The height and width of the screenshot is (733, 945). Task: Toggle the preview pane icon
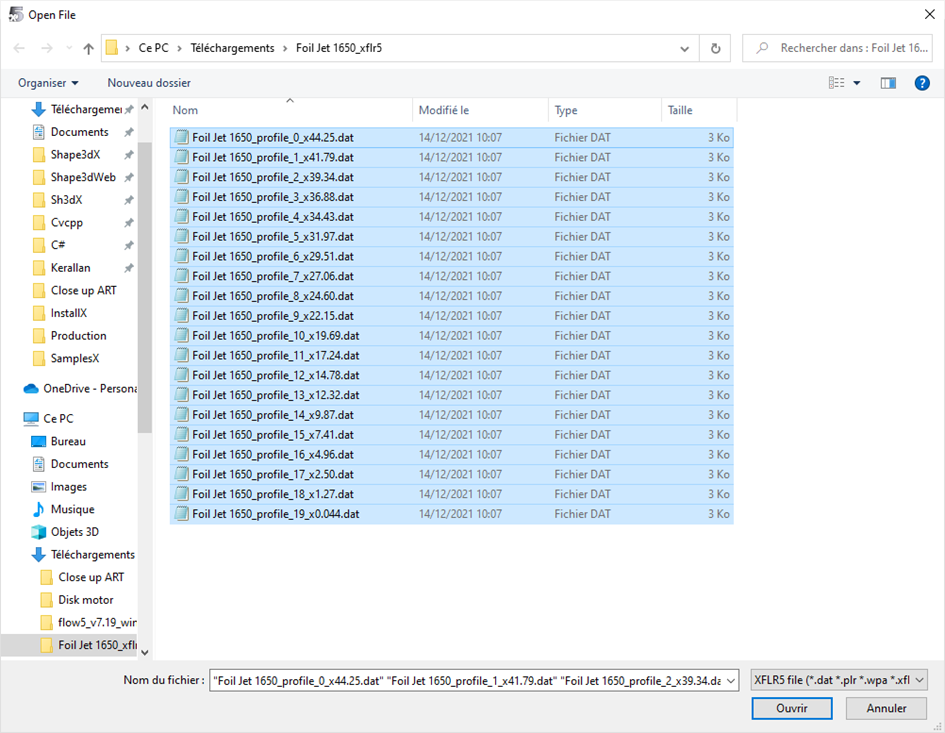pos(888,83)
